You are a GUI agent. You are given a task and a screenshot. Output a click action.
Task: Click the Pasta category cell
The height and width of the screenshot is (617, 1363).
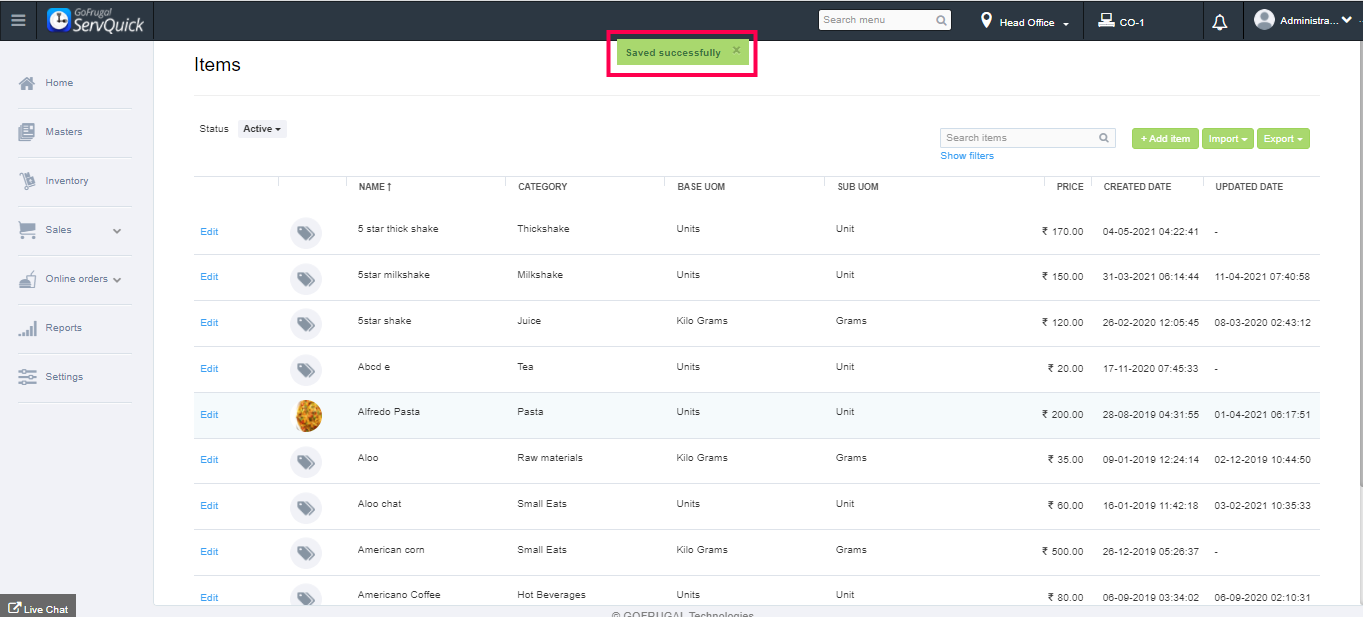coord(530,412)
